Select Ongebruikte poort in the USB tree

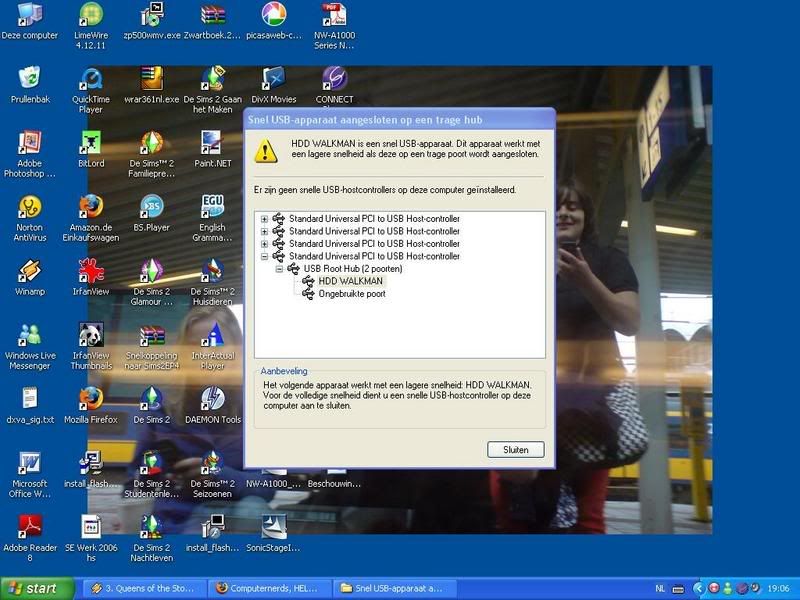[x=352, y=294]
